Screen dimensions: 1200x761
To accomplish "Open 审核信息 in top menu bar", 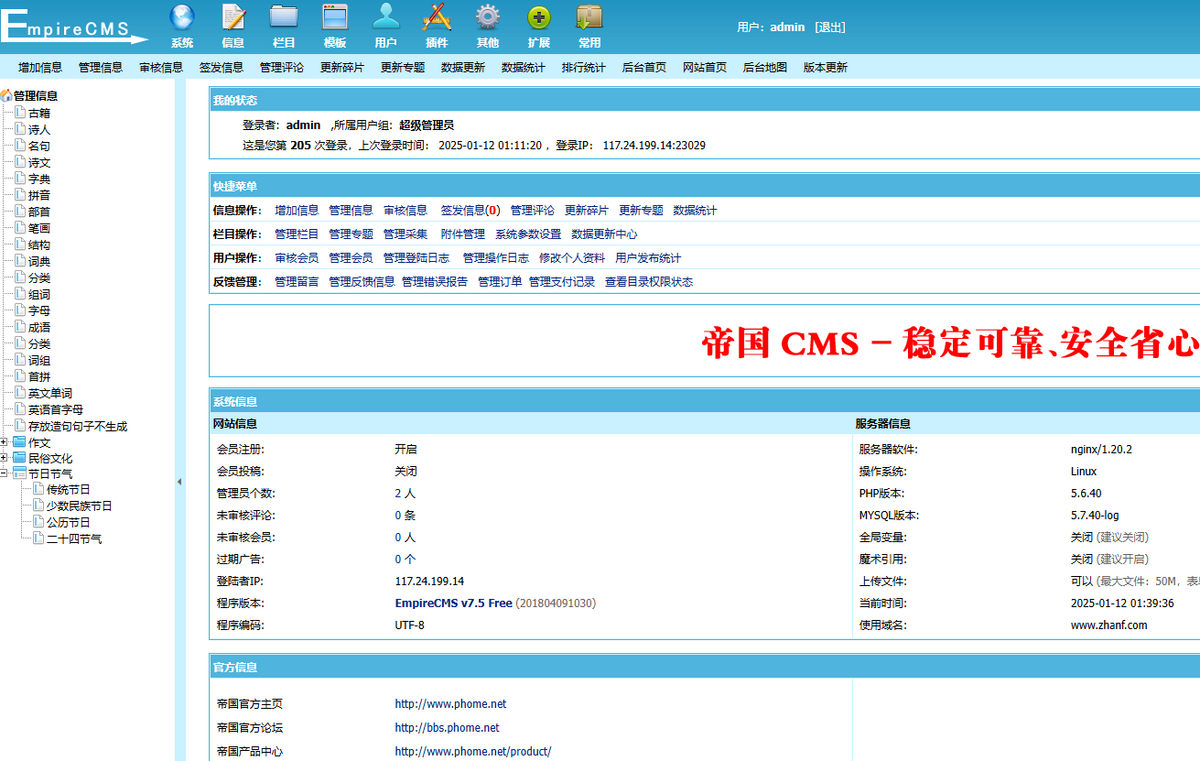I will [161, 68].
